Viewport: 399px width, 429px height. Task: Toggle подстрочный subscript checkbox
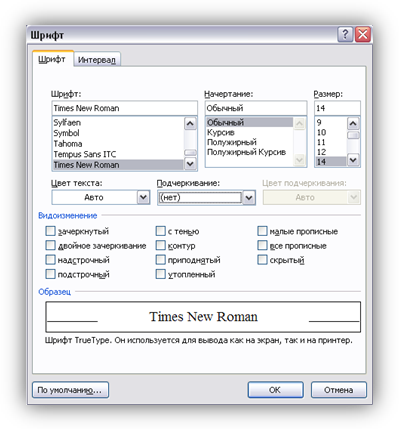tap(50, 274)
